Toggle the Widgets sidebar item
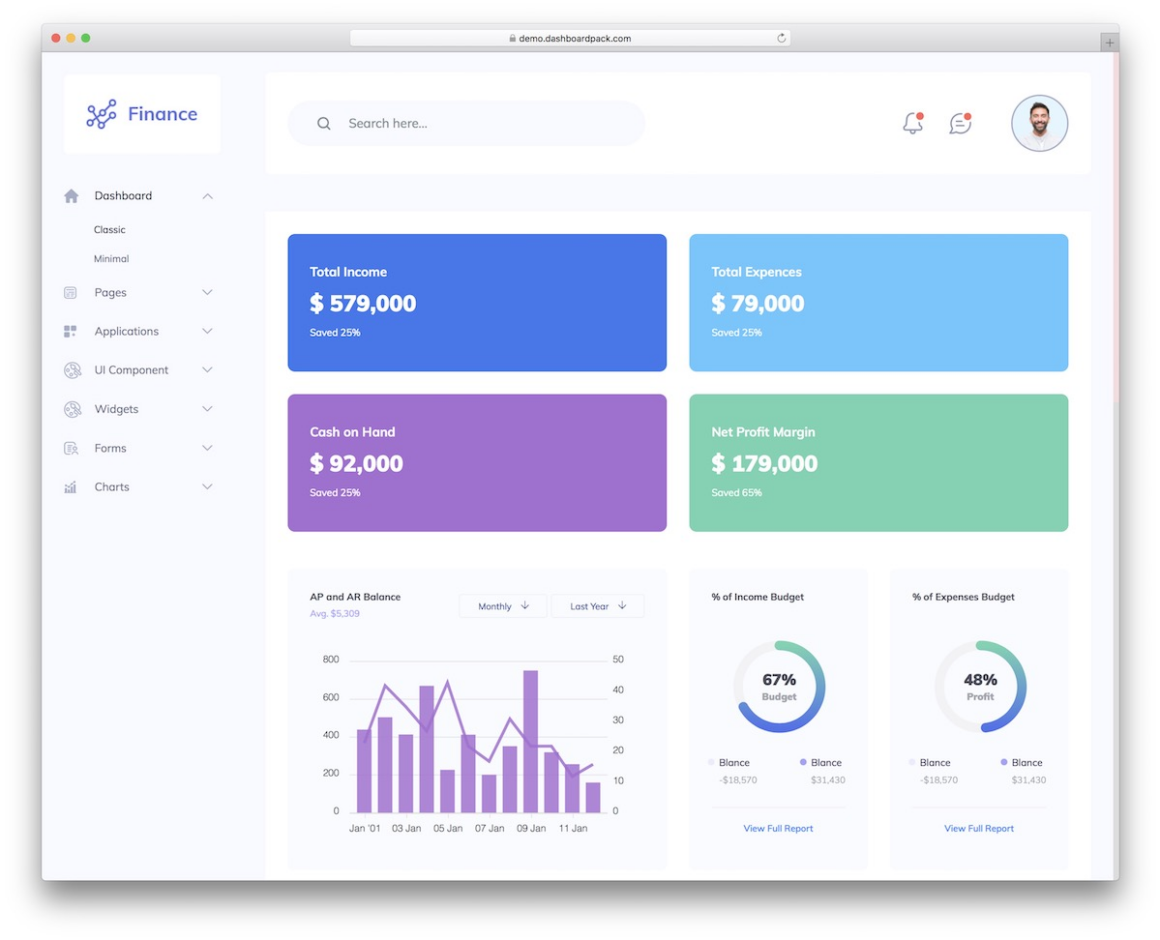Screen dimensions: 1160x940 pos(117,409)
